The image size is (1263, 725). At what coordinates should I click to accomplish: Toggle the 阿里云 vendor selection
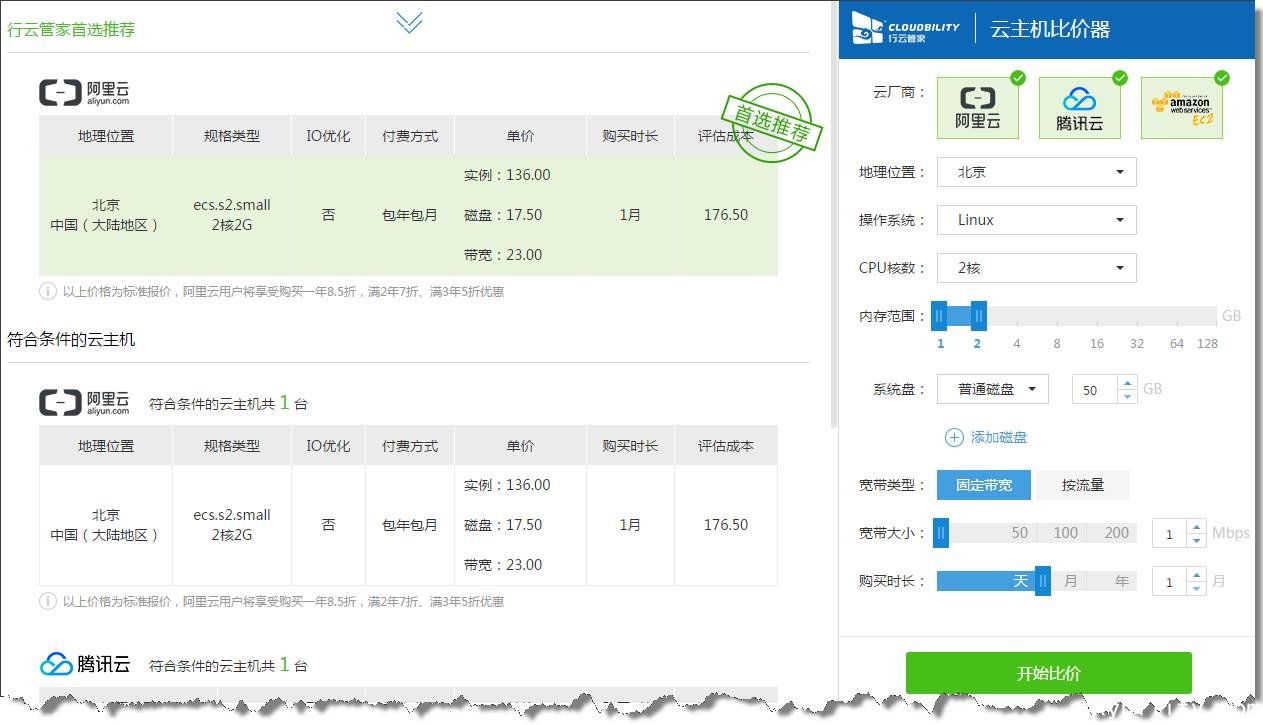click(x=978, y=108)
